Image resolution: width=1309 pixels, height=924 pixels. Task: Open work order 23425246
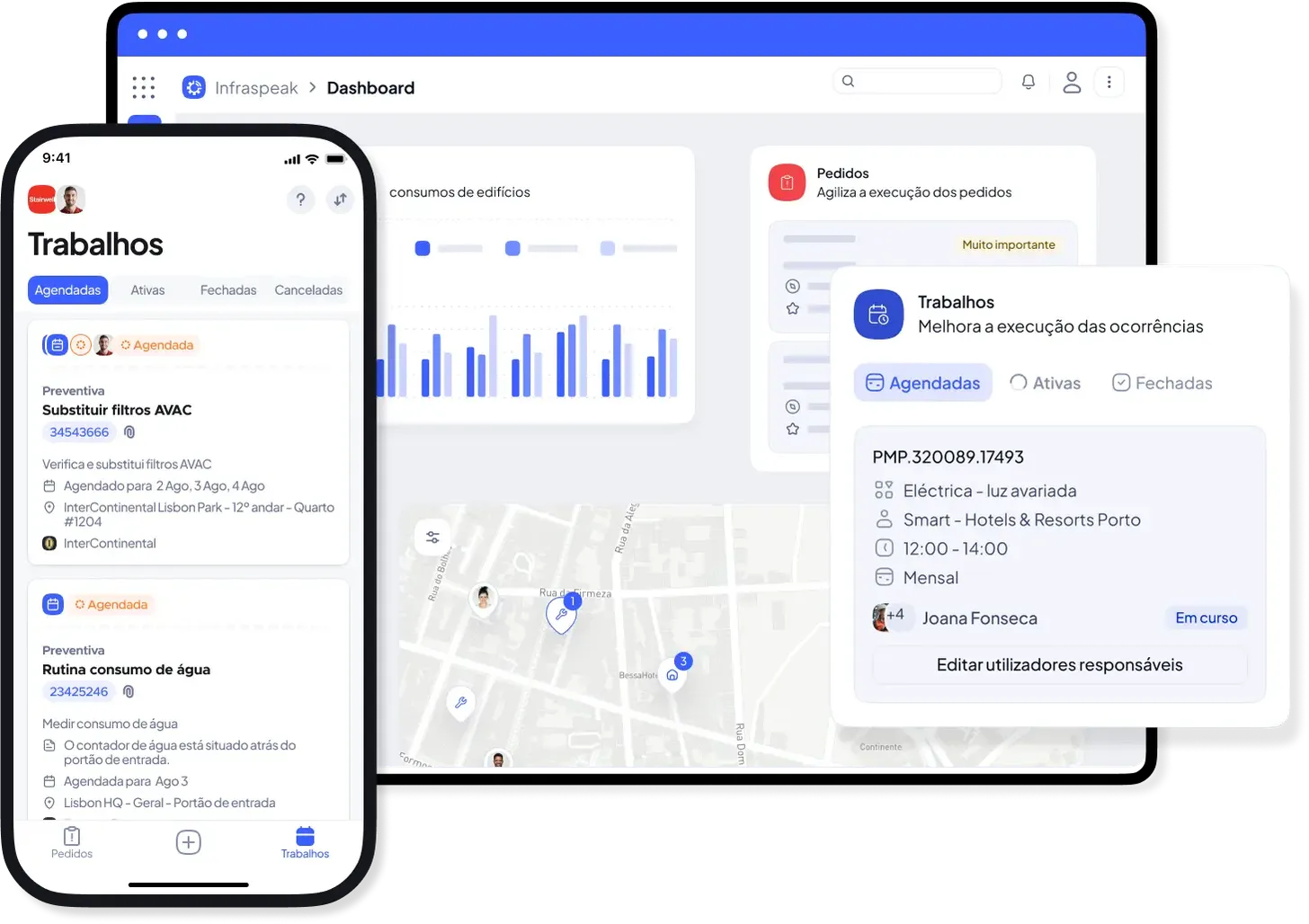point(78,691)
